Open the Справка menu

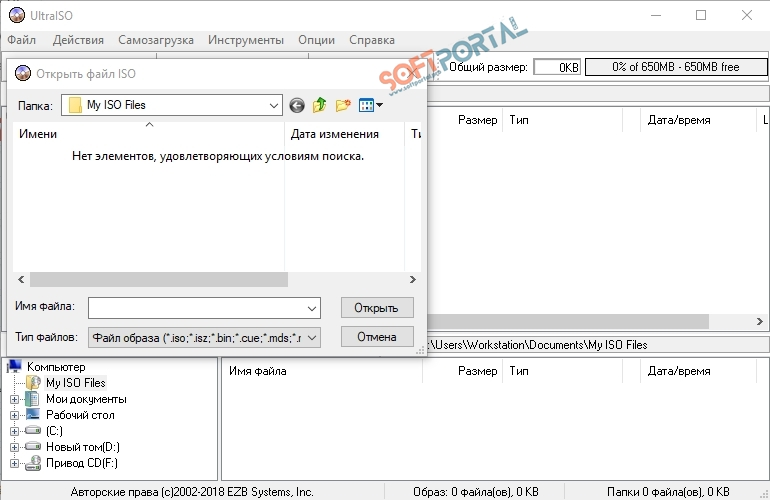(372, 40)
